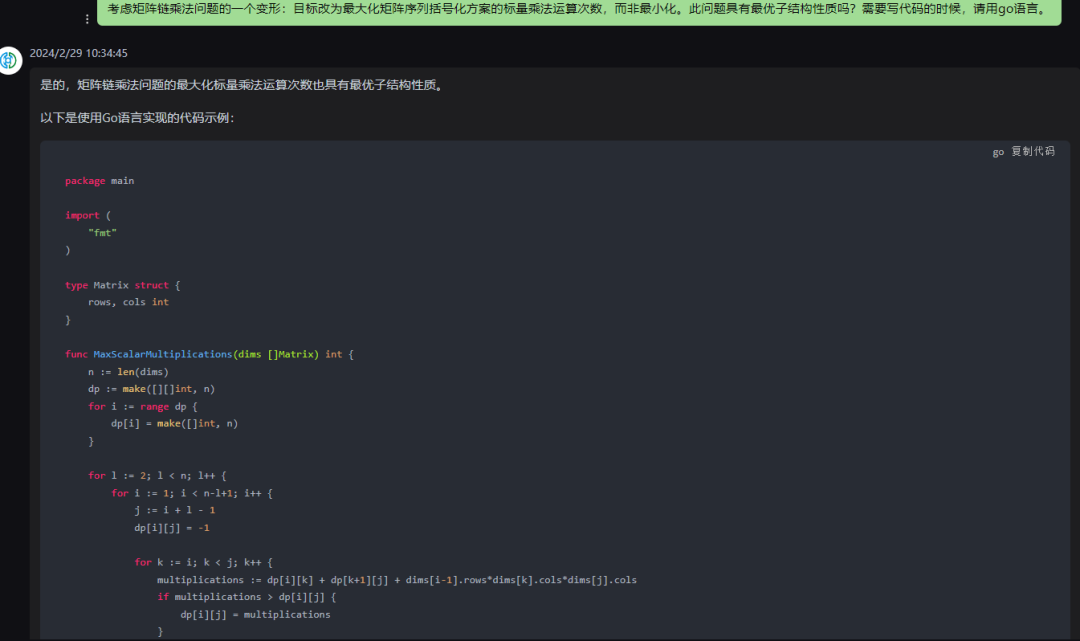Click the for k := i loop line
Screen dimensions: 1080x641
pyautogui.click(x=204, y=563)
